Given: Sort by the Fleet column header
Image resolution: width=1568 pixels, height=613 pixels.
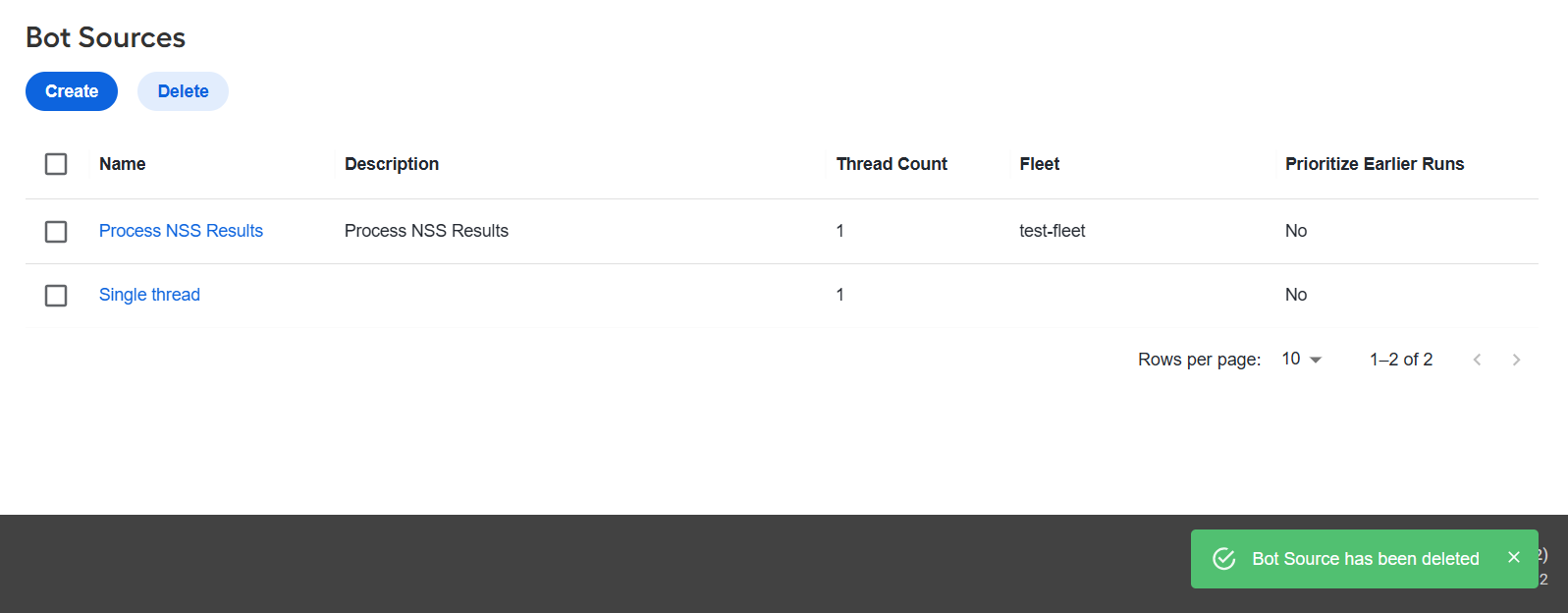Looking at the screenshot, I should 1040,164.
